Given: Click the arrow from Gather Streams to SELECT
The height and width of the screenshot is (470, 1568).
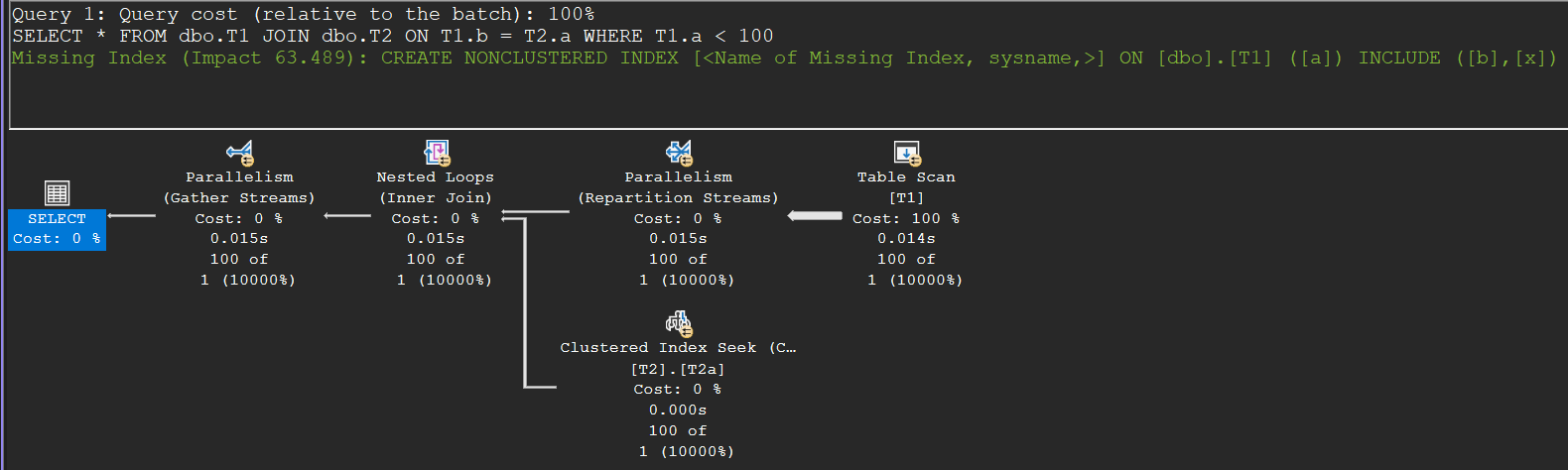Looking at the screenshot, I should [x=132, y=215].
